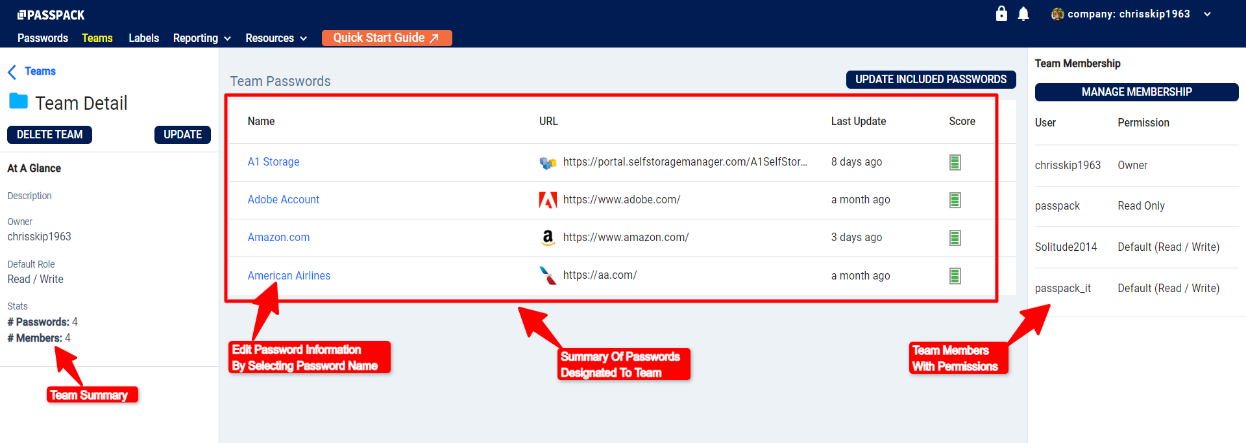The height and width of the screenshot is (443, 1246).
Task: Open the lock icon in header
Action: [1001, 14]
